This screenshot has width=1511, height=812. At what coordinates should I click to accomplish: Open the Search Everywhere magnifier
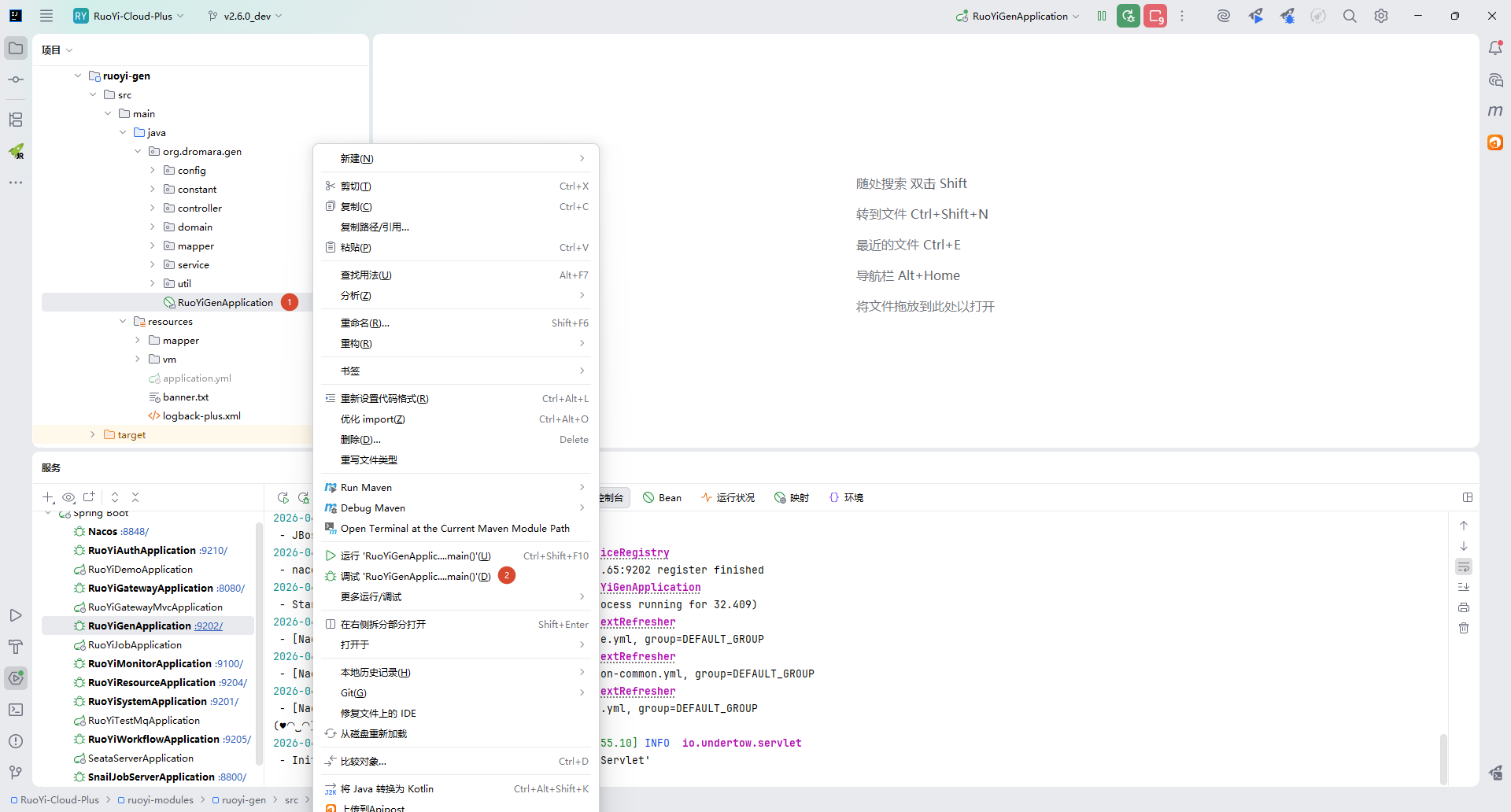pyautogui.click(x=1350, y=16)
